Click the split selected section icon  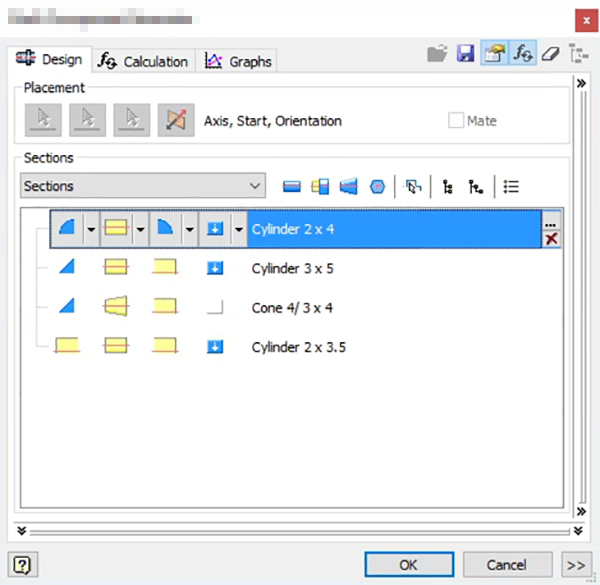[x=320, y=187]
